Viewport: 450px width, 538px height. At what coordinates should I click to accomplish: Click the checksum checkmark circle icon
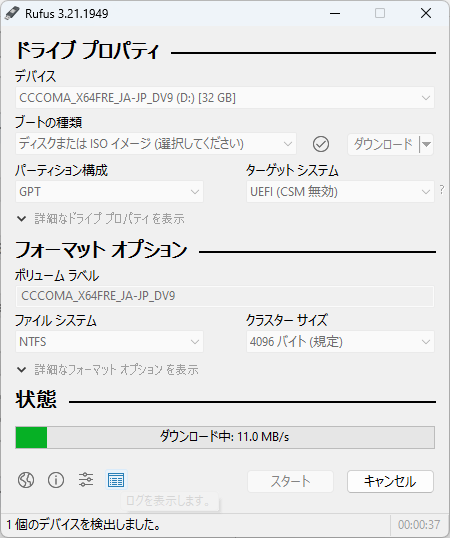pyautogui.click(x=321, y=144)
